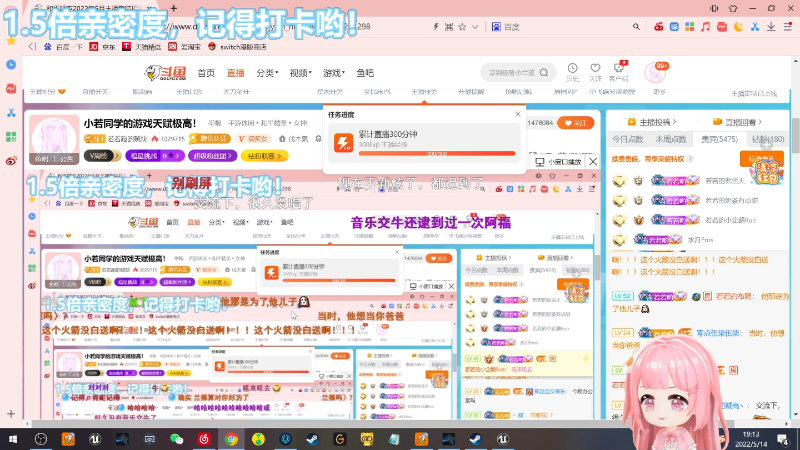Click the magnifier icon in browser toolbar
Image resolution: width=800 pixels, height=450 pixels.
(x=636, y=27)
